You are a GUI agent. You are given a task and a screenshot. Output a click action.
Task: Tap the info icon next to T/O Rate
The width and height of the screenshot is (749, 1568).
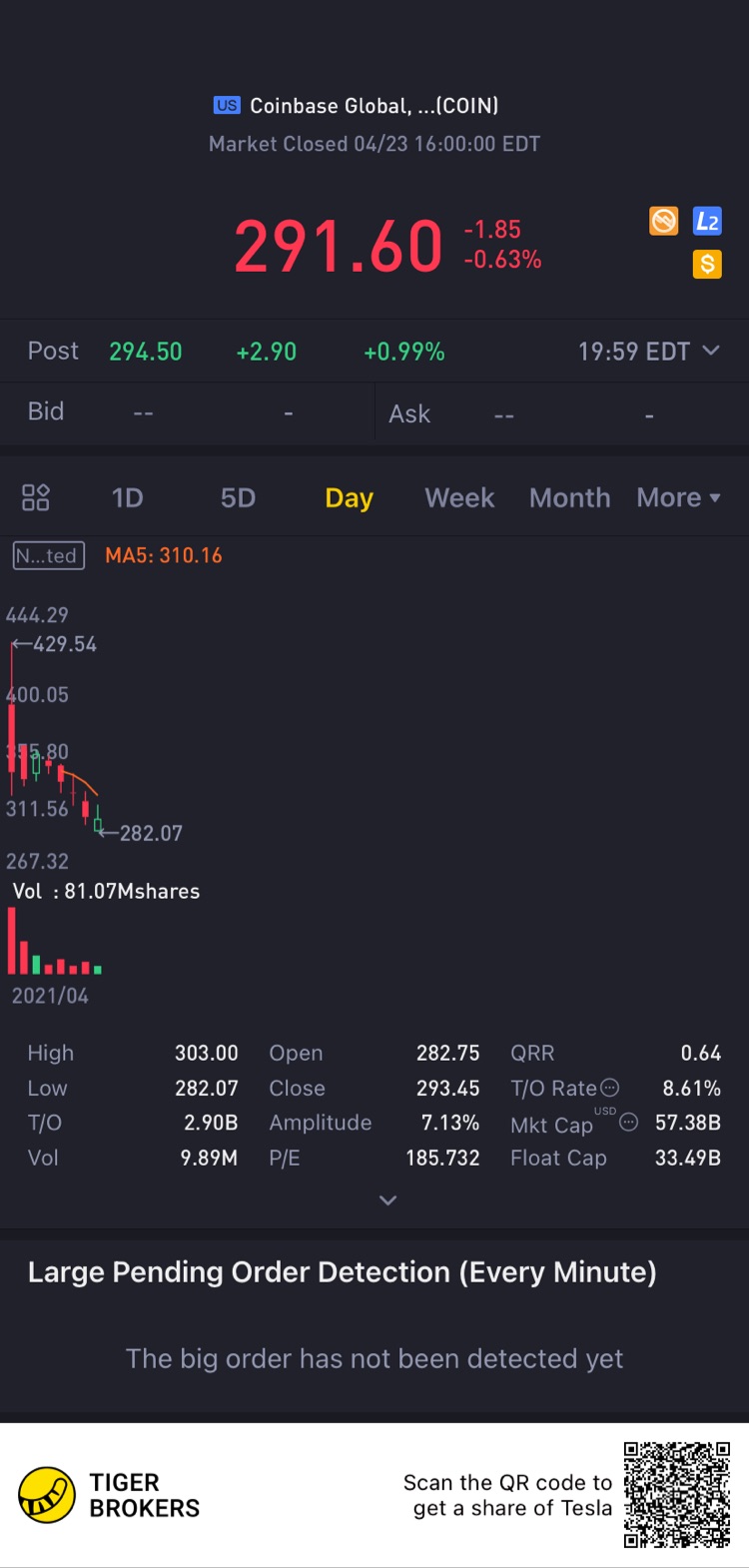coord(609,1088)
